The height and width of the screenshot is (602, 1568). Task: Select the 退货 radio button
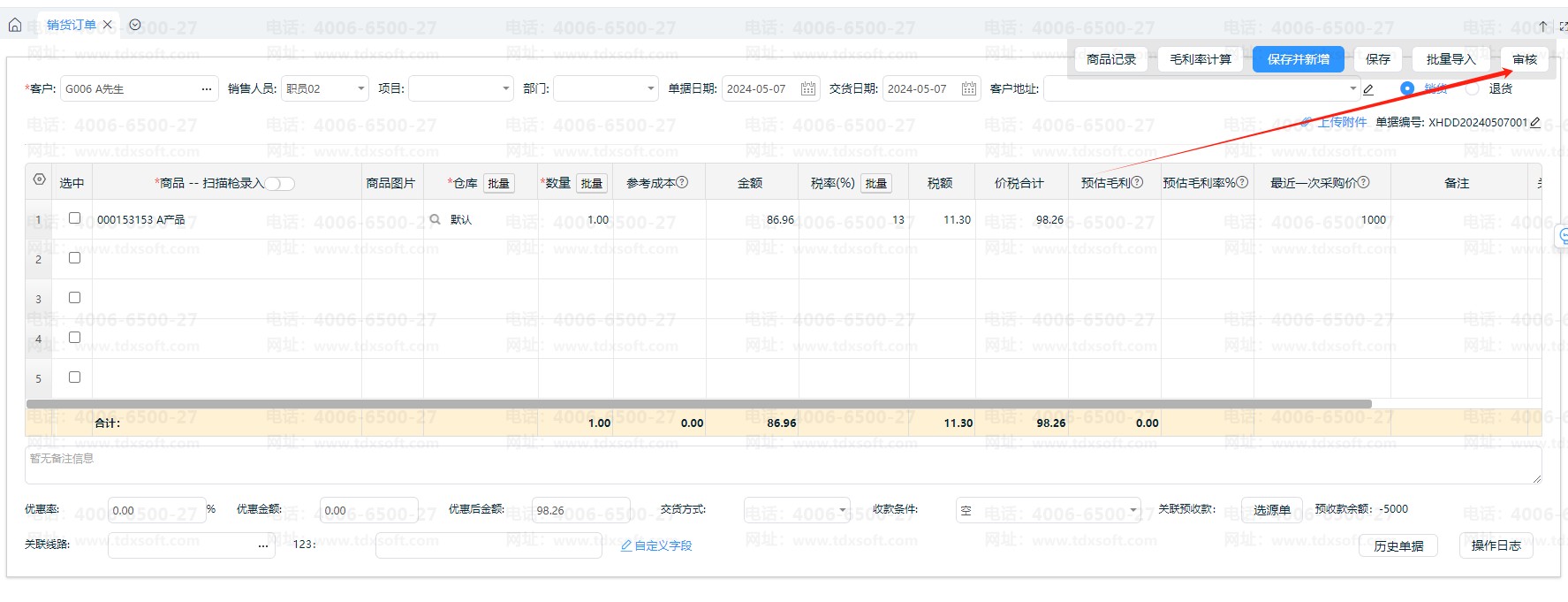(1473, 88)
